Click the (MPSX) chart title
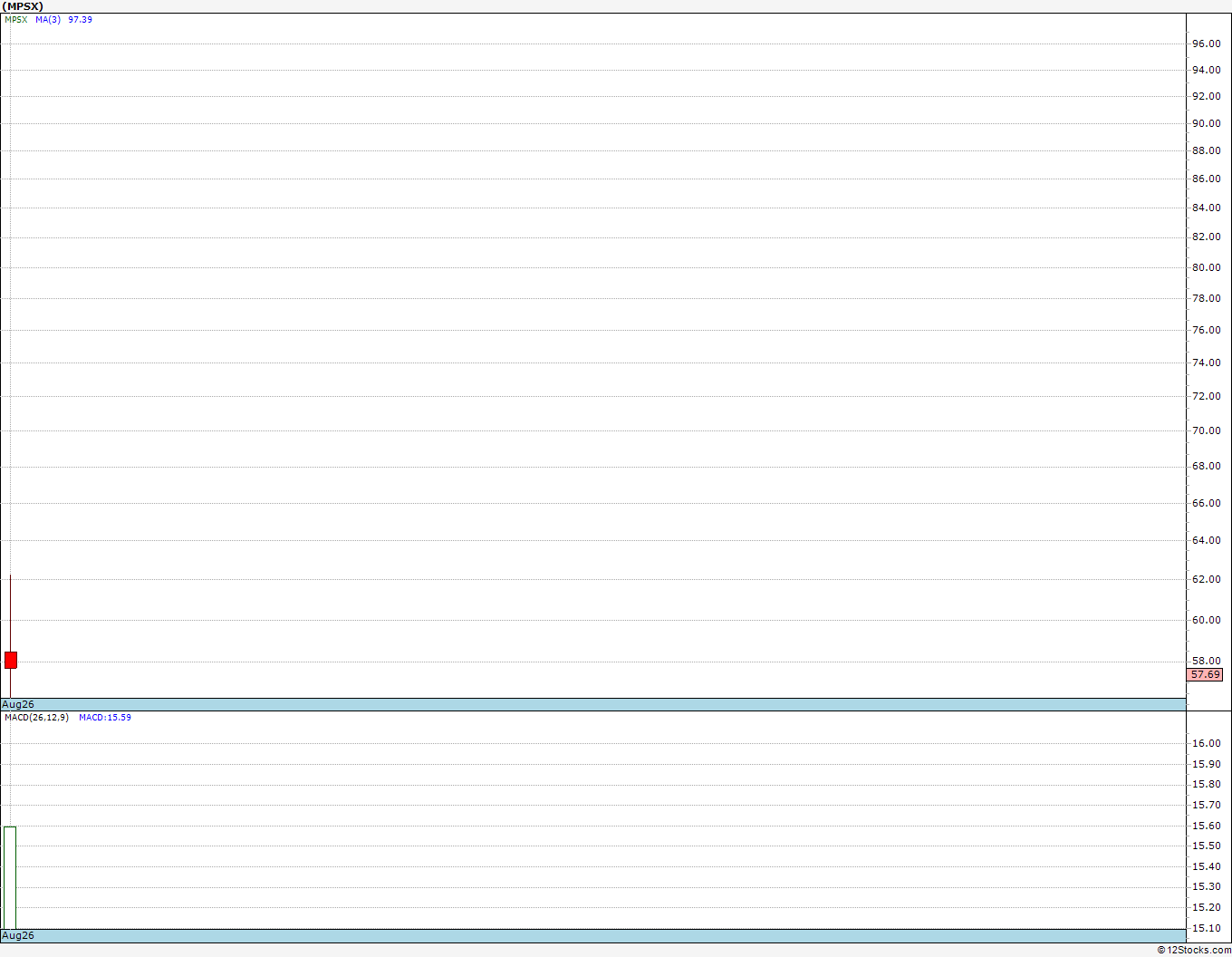Viewport: 1232px width, 957px height. coord(23,6)
